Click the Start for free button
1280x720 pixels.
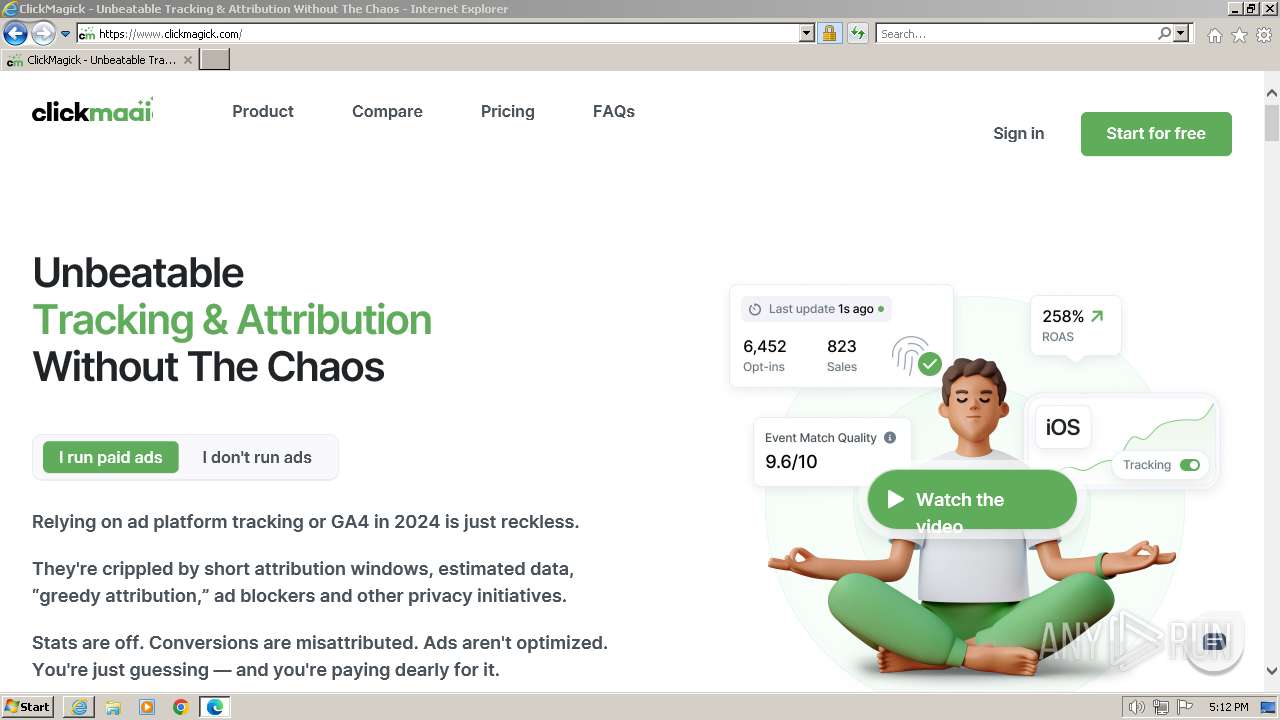(x=1156, y=133)
